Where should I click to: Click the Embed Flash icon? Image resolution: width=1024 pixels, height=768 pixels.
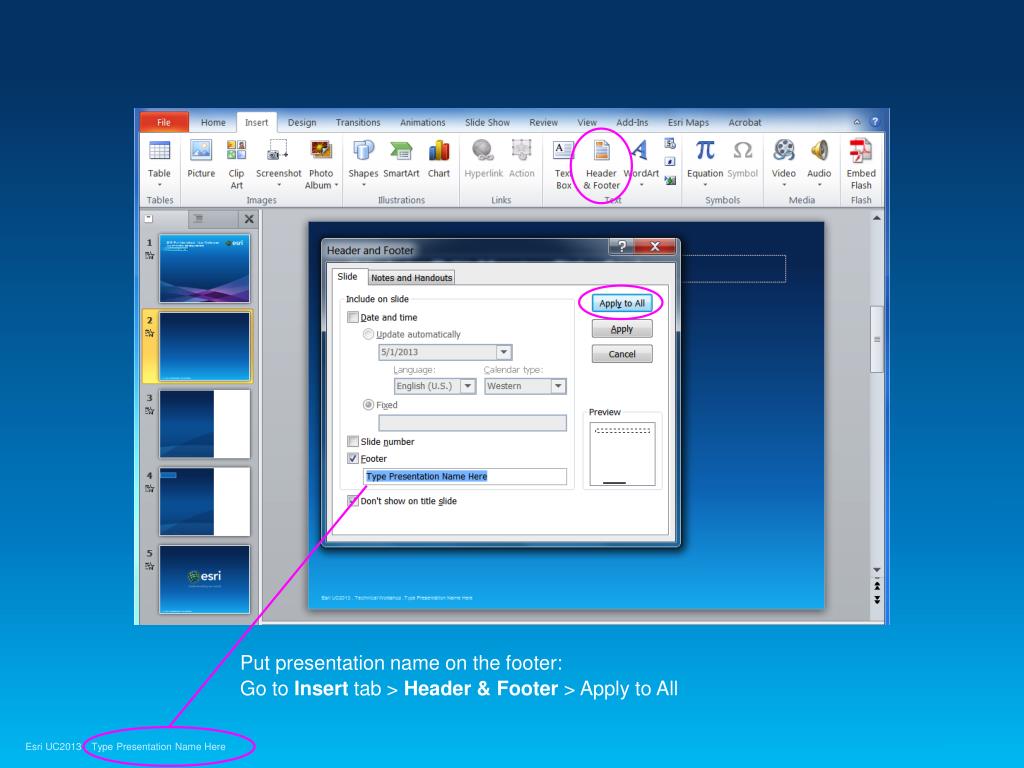tap(861, 152)
